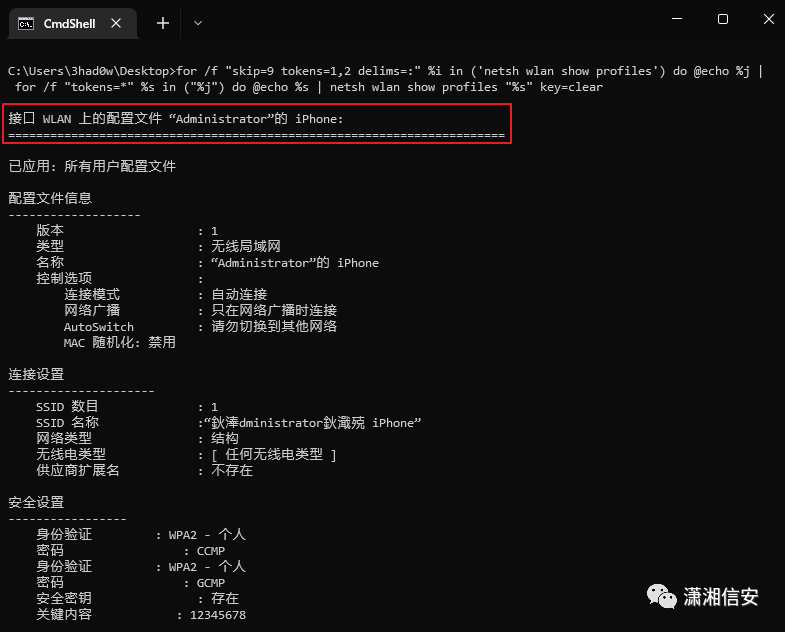Click the password value 12345678
The width and height of the screenshot is (785, 632).
point(218,615)
